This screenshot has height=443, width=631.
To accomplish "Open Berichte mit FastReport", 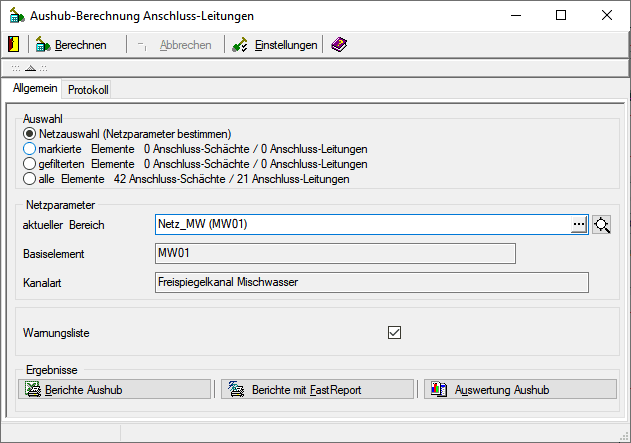I will [x=318, y=389].
